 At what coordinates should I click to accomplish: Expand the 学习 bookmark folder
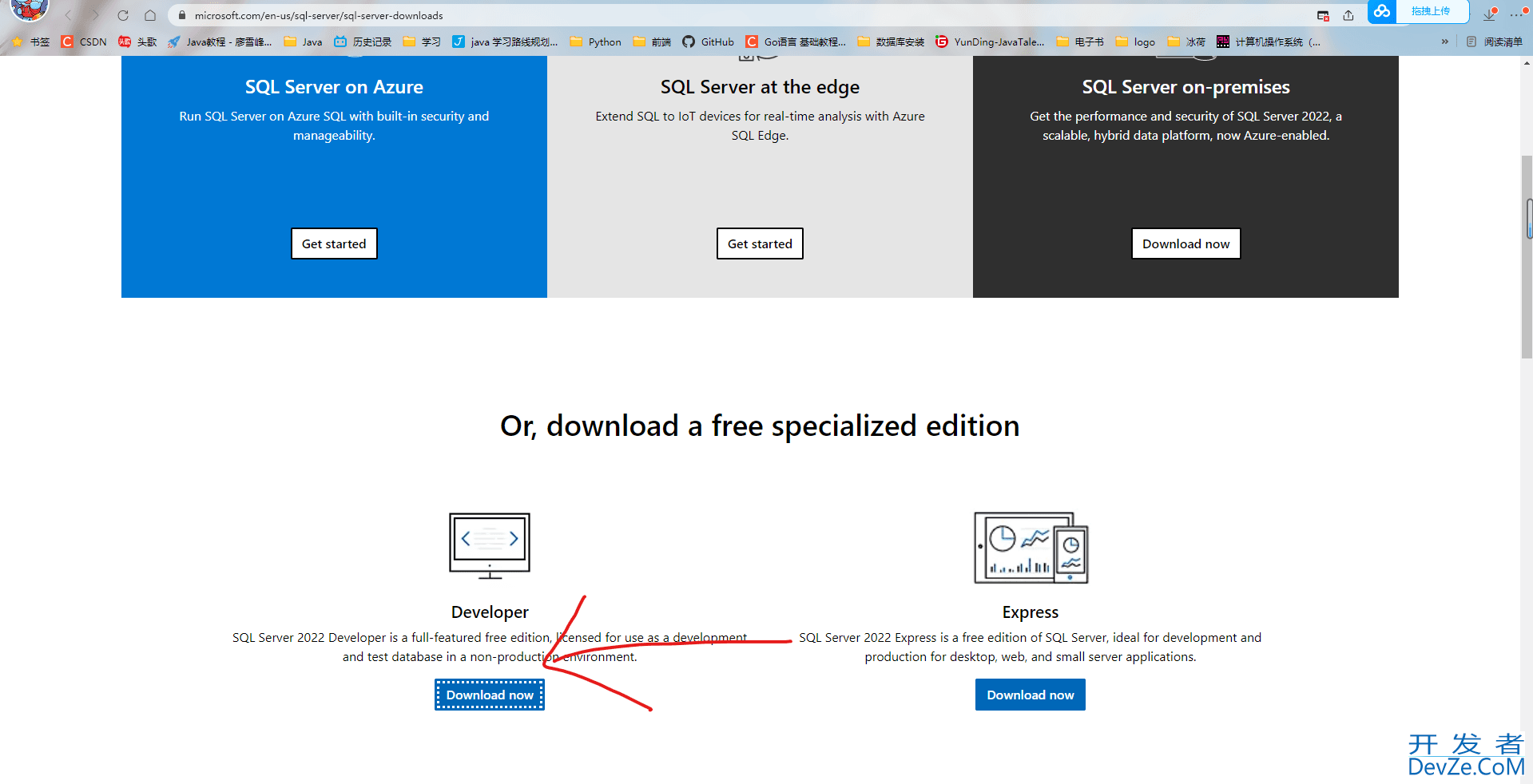[x=422, y=42]
